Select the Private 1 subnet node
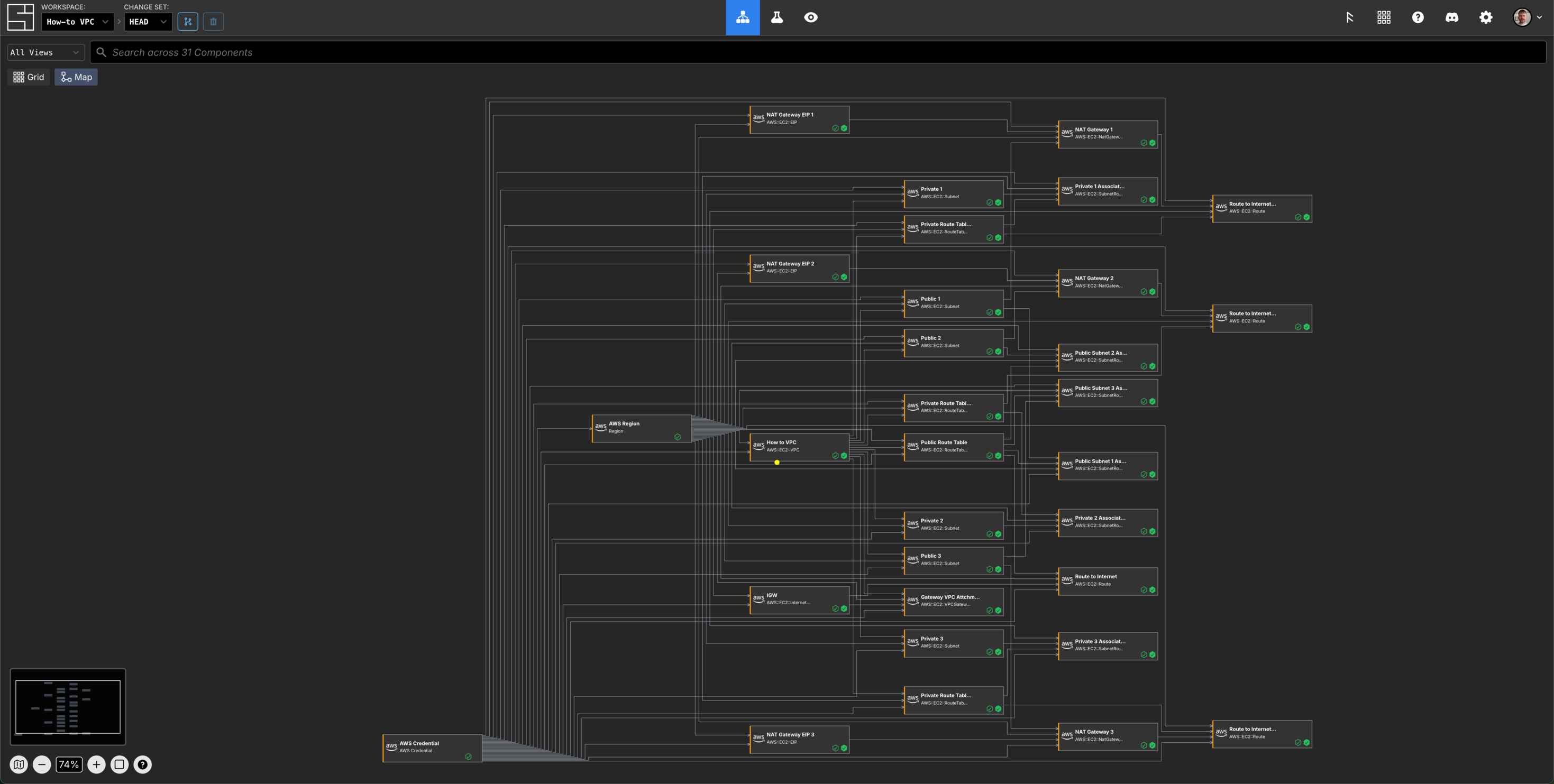1554x784 pixels. click(954, 194)
